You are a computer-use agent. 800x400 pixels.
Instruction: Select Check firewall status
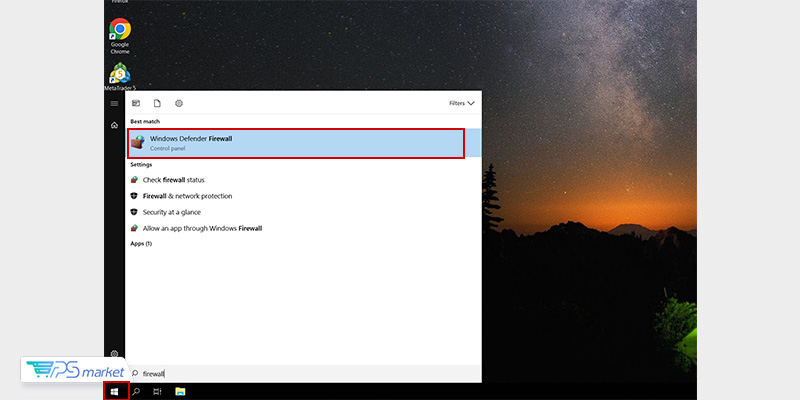(x=173, y=180)
